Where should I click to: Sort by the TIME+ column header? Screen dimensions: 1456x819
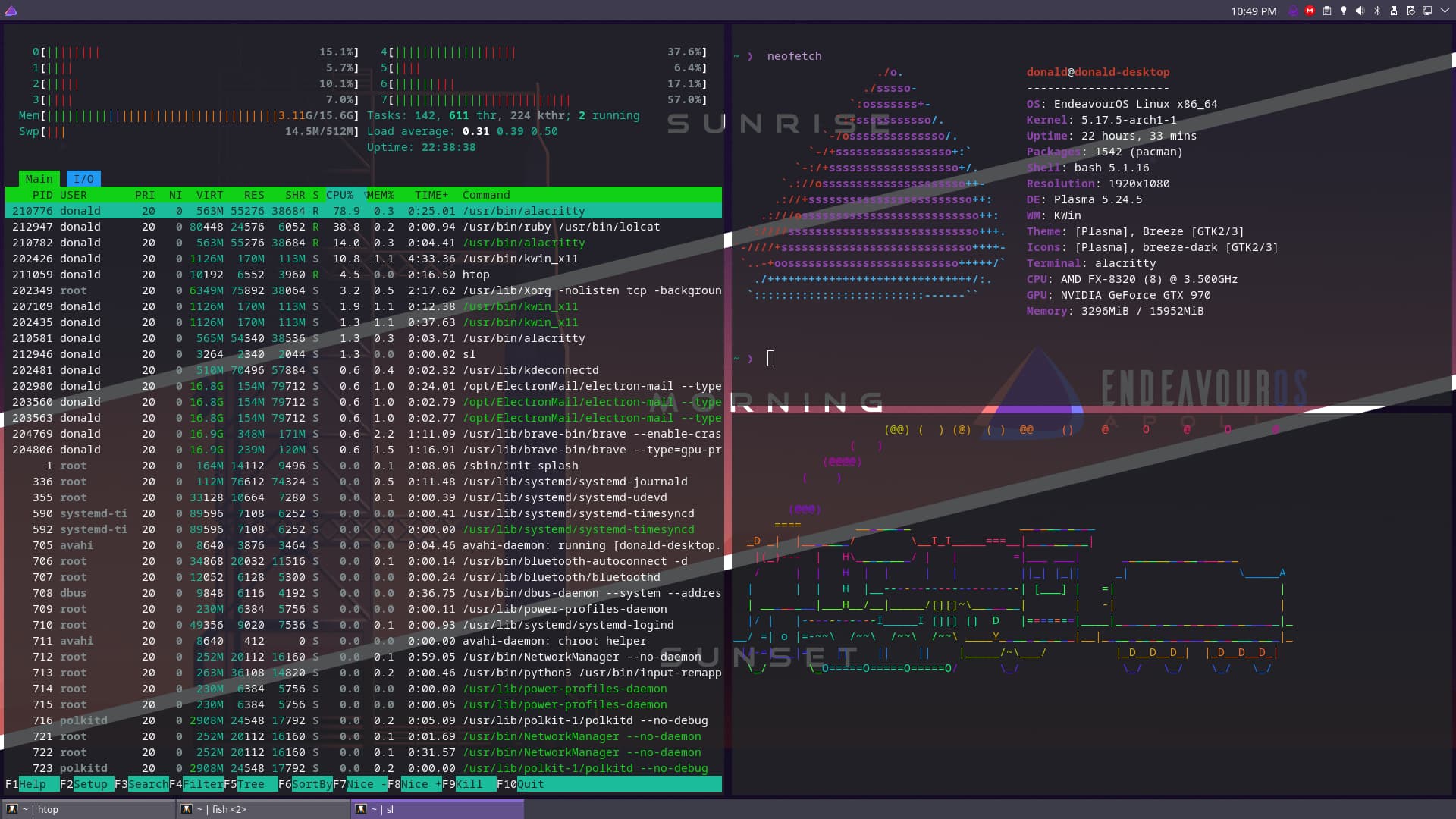tap(431, 195)
